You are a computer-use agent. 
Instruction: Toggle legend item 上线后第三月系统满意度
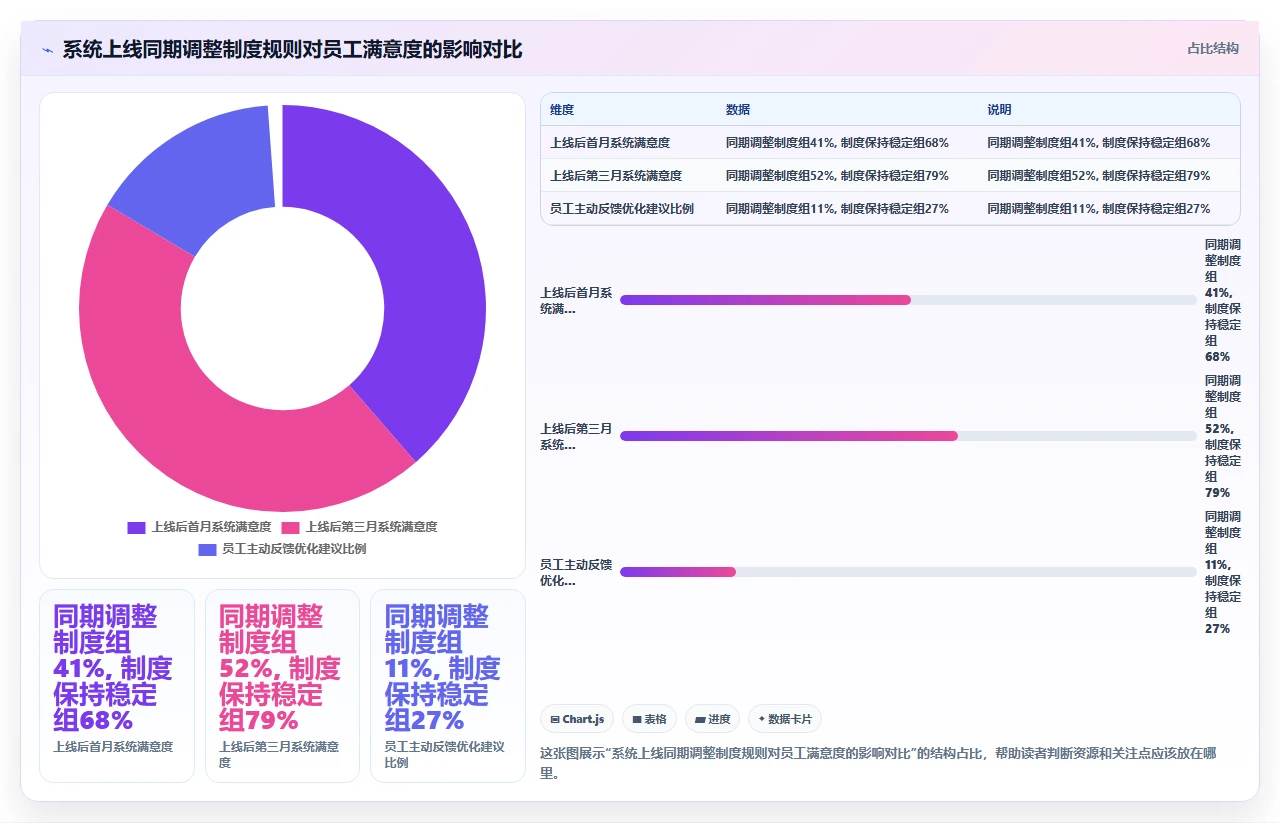359,527
